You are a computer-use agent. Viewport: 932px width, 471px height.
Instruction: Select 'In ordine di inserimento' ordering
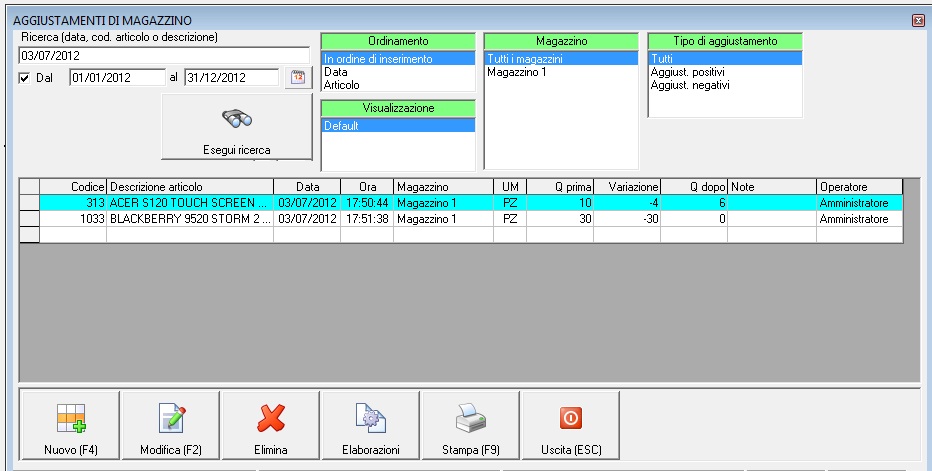coord(398,59)
